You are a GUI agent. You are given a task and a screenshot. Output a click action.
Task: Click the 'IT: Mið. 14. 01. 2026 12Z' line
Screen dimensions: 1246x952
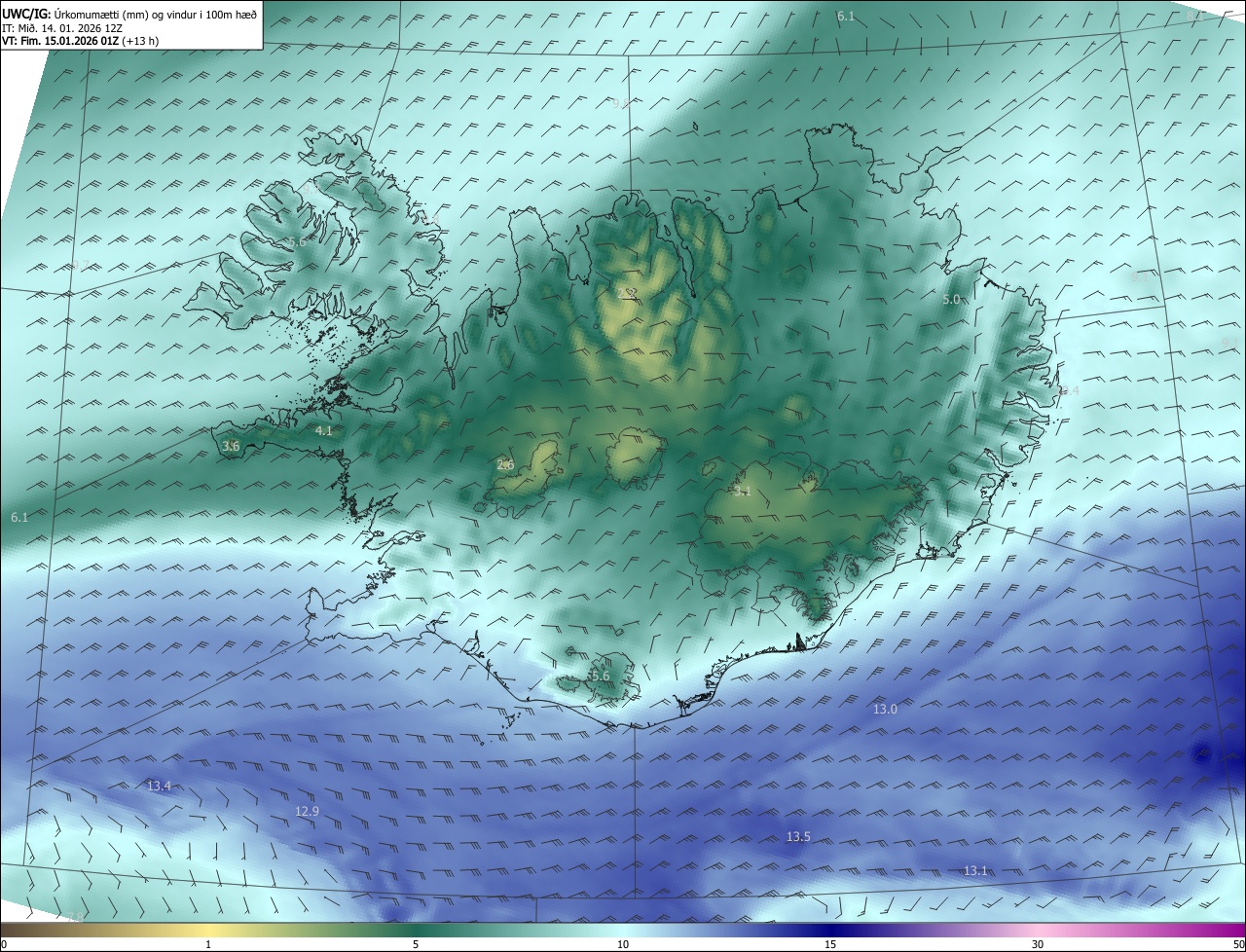click(x=62, y=28)
